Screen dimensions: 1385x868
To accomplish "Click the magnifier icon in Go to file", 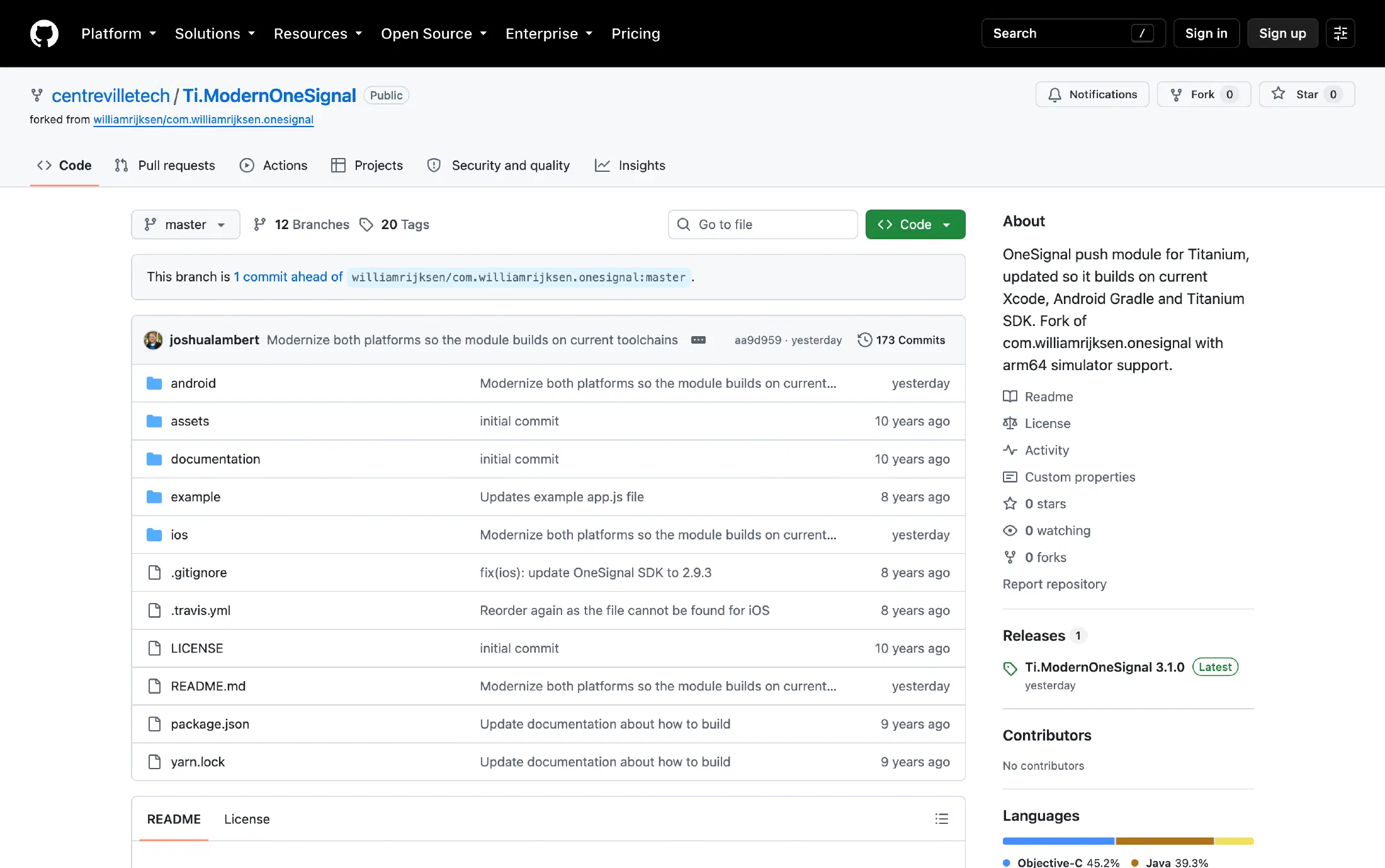I will (684, 225).
